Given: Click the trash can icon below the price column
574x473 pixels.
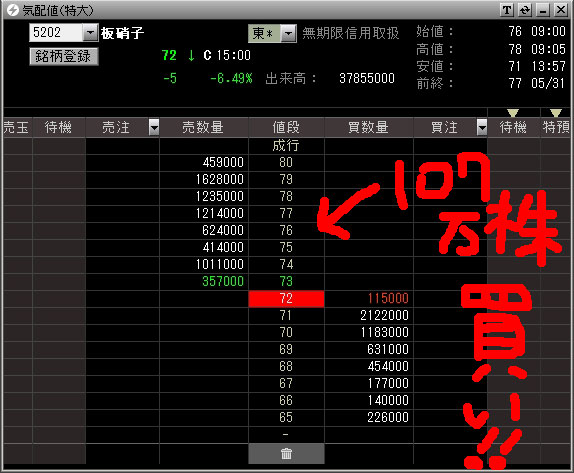Looking at the screenshot, I should [x=286, y=454].
